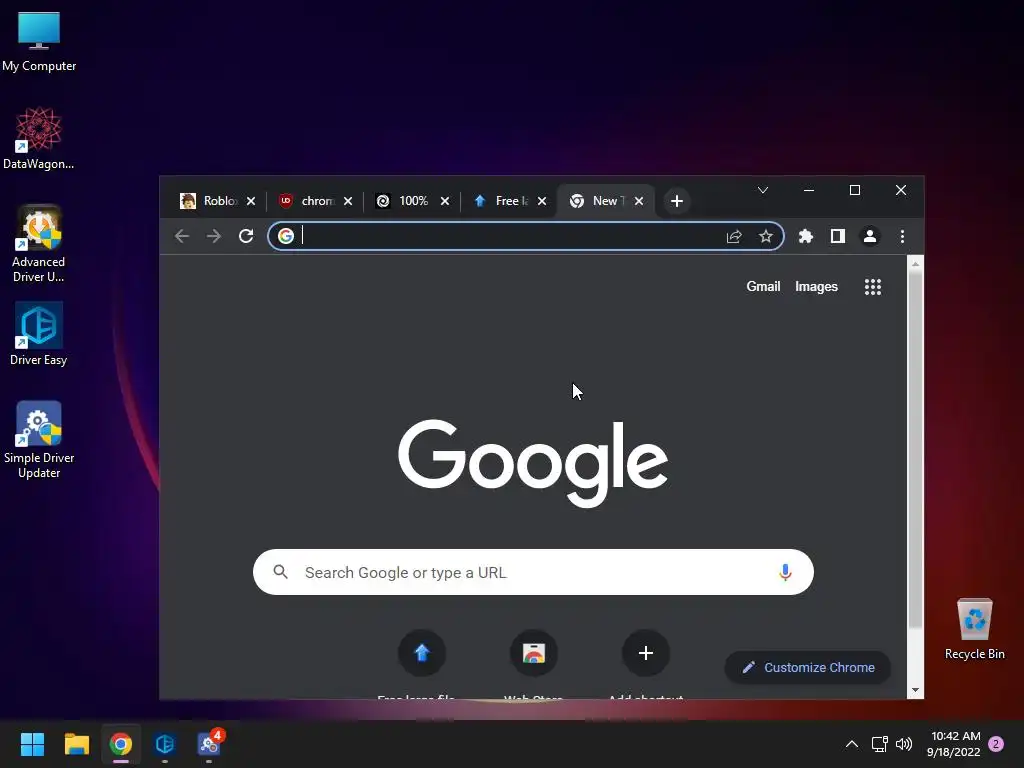Image resolution: width=1024 pixels, height=768 pixels.
Task: Click the share this page icon
Action: 734,236
